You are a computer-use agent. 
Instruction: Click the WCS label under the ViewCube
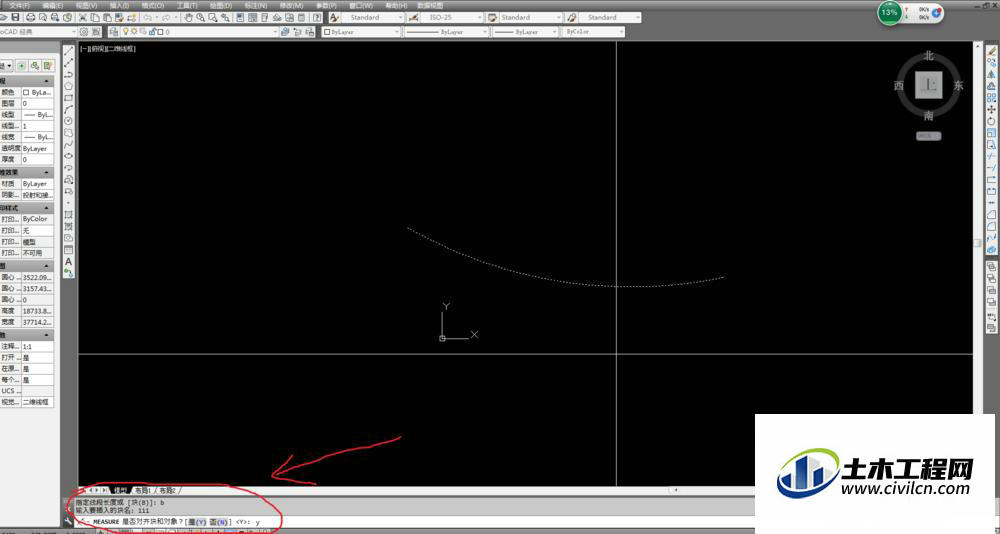pyautogui.click(x=929, y=136)
